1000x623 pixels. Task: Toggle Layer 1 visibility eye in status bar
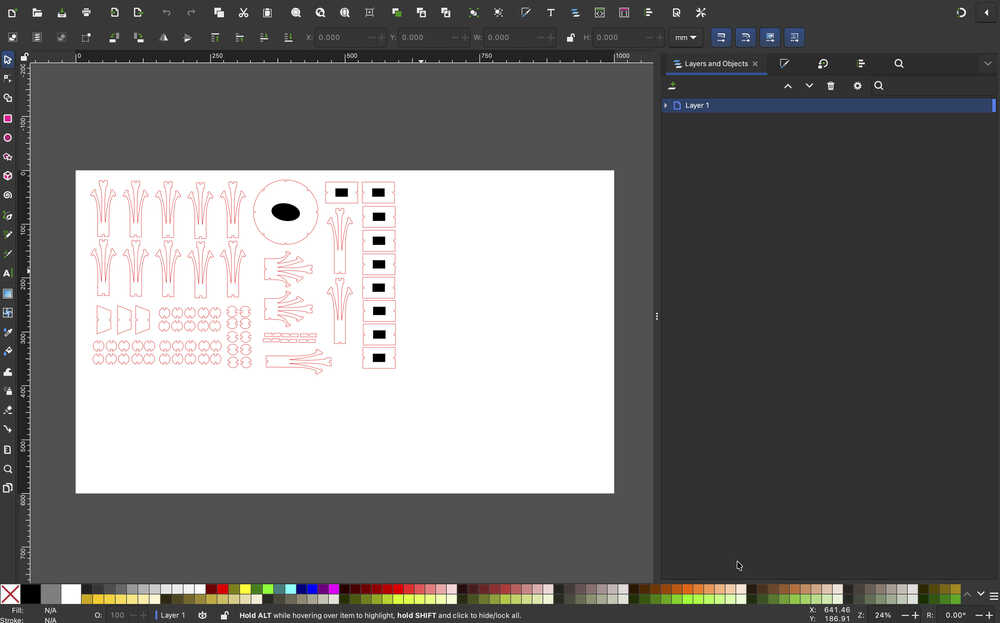[202, 615]
